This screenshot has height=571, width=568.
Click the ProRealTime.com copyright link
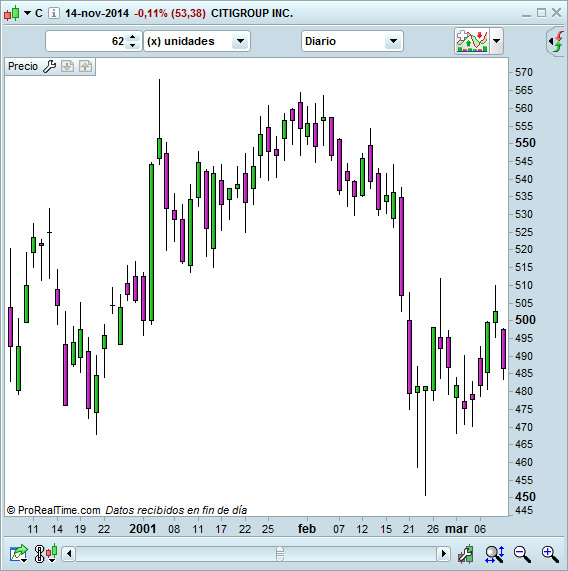coord(54,510)
